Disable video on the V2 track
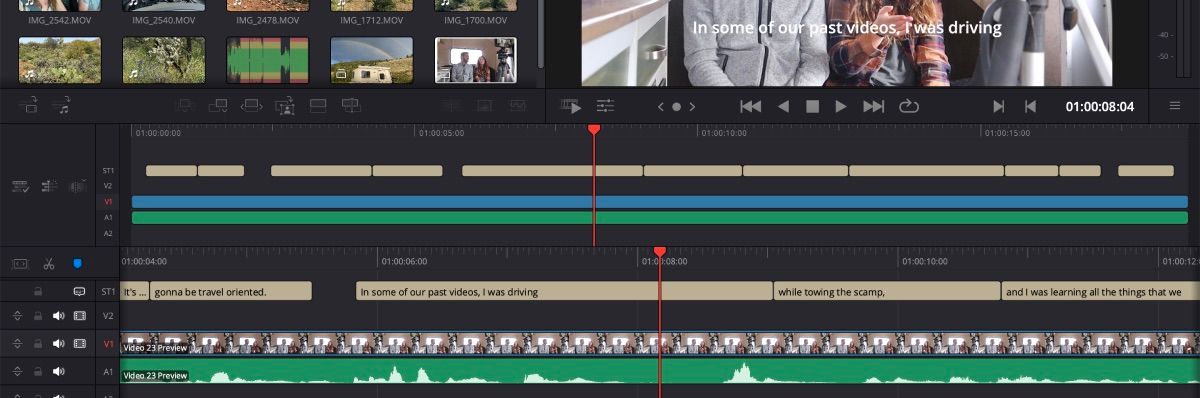Screen dimensions: 1200x398 click(x=80, y=315)
